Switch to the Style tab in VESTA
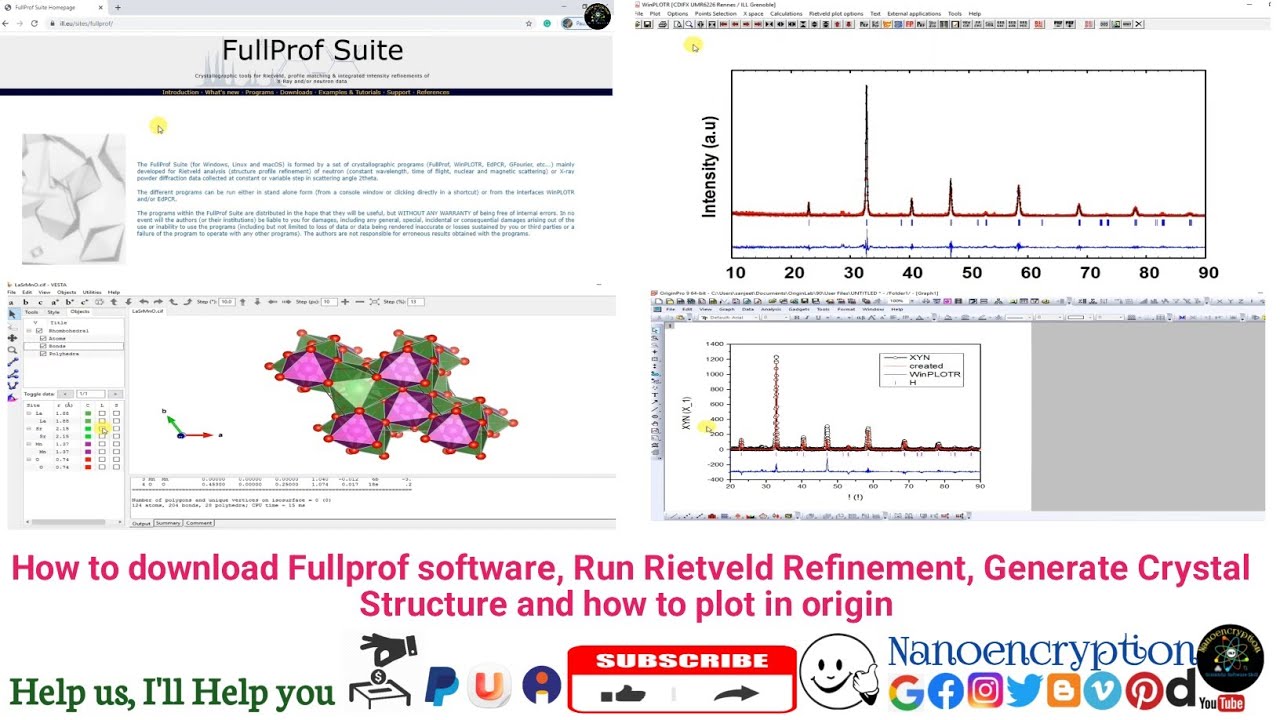Viewport: 1280px width, 720px height. tap(53, 312)
